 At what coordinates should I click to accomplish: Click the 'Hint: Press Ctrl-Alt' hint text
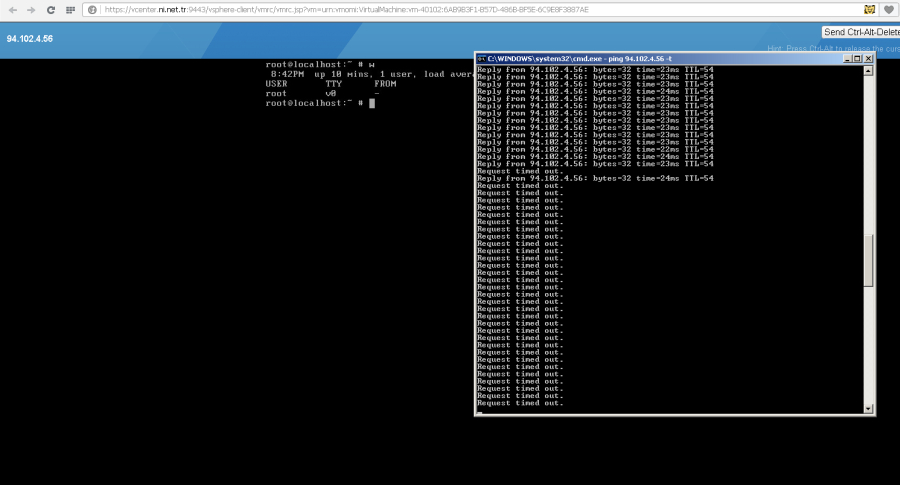(x=833, y=49)
